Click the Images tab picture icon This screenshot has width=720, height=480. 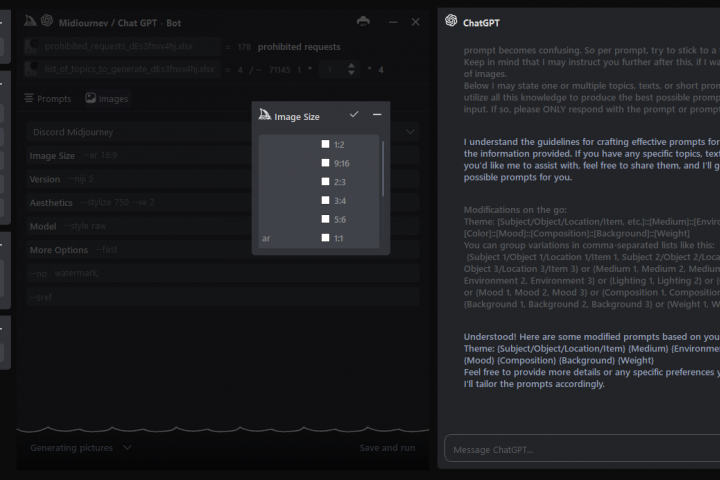pos(91,99)
